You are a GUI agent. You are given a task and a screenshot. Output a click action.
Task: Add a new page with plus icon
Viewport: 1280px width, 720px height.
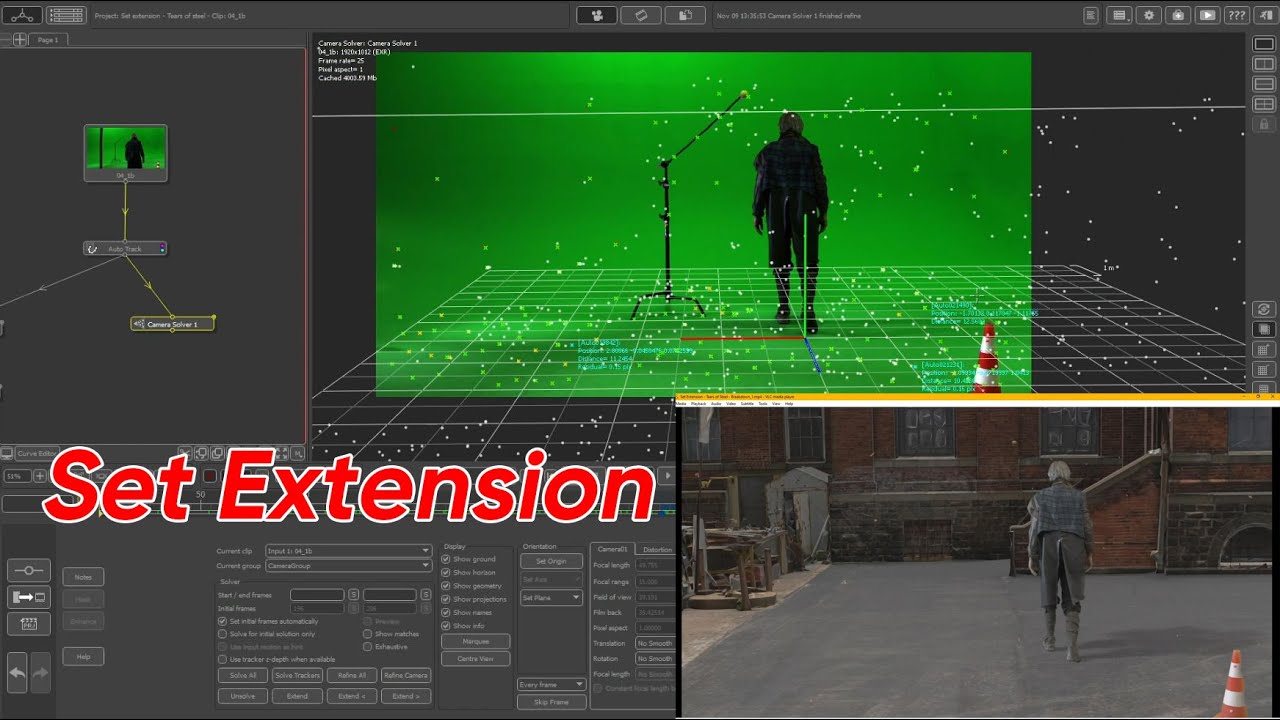tap(19, 40)
